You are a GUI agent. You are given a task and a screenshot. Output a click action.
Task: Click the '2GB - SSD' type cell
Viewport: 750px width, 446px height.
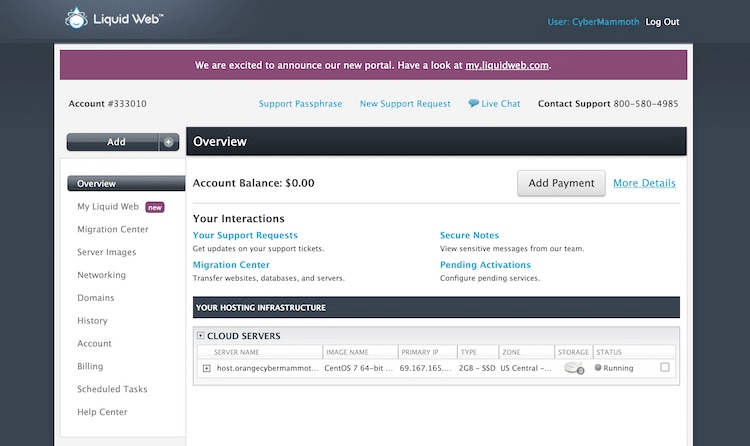(x=477, y=368)
